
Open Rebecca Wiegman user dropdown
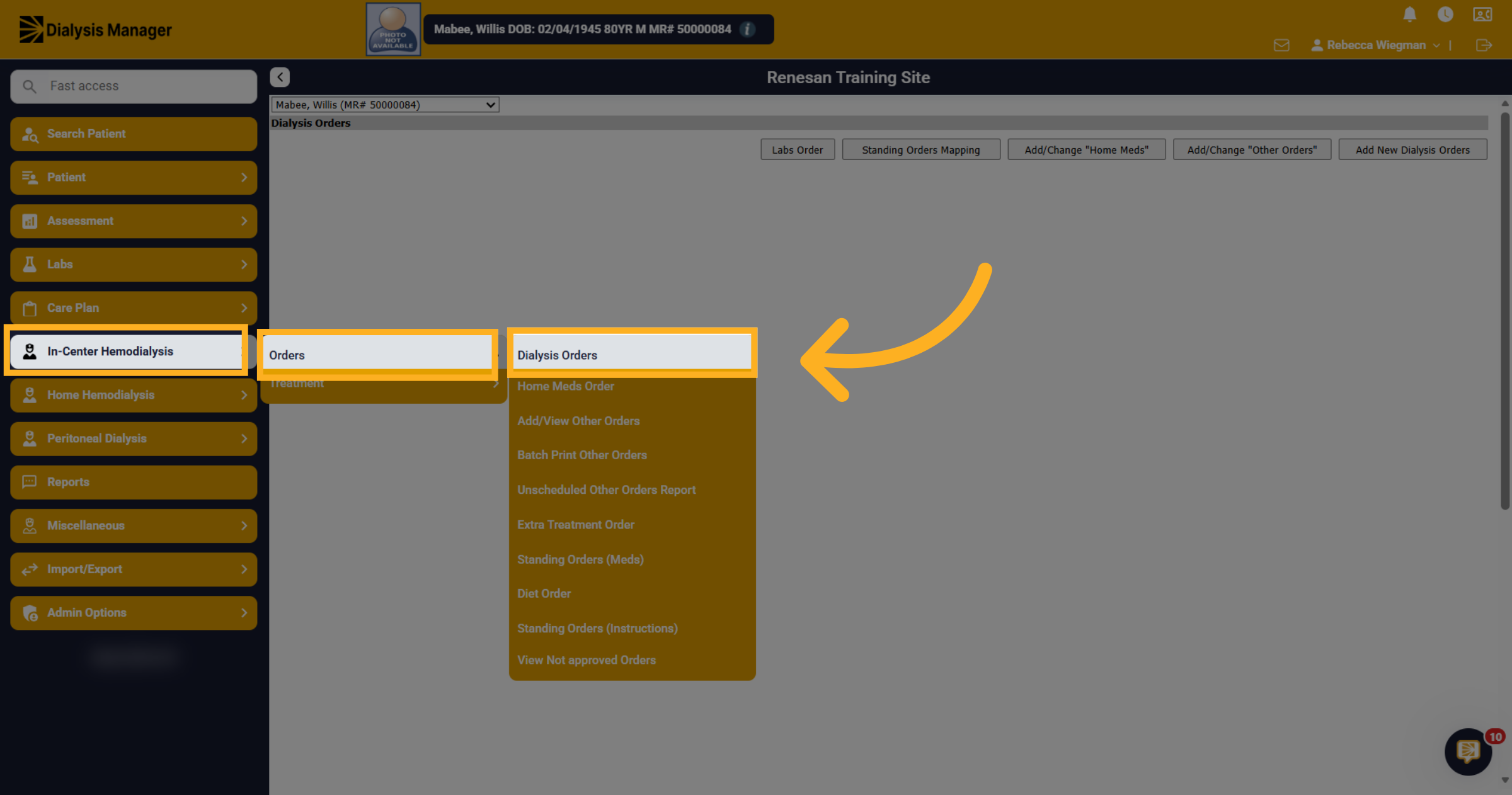(x=1375, y=45)
